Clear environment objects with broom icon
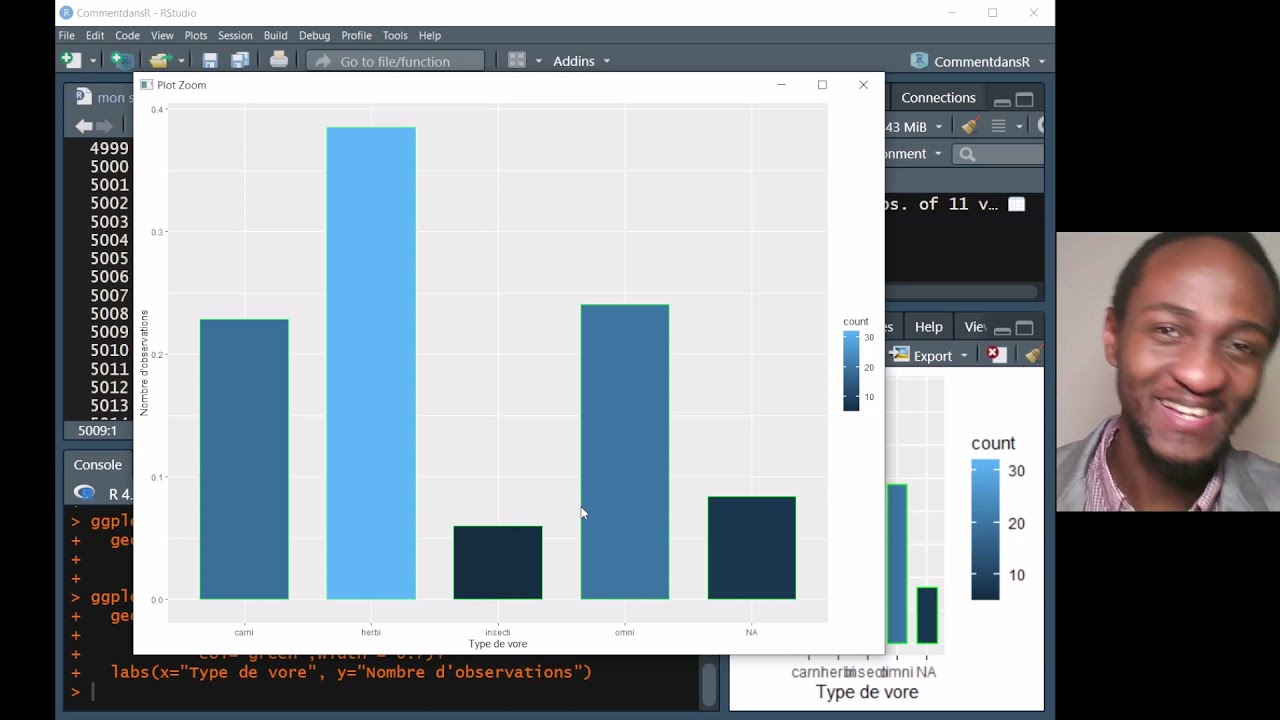1280x720 pixels. click(969, 126)
